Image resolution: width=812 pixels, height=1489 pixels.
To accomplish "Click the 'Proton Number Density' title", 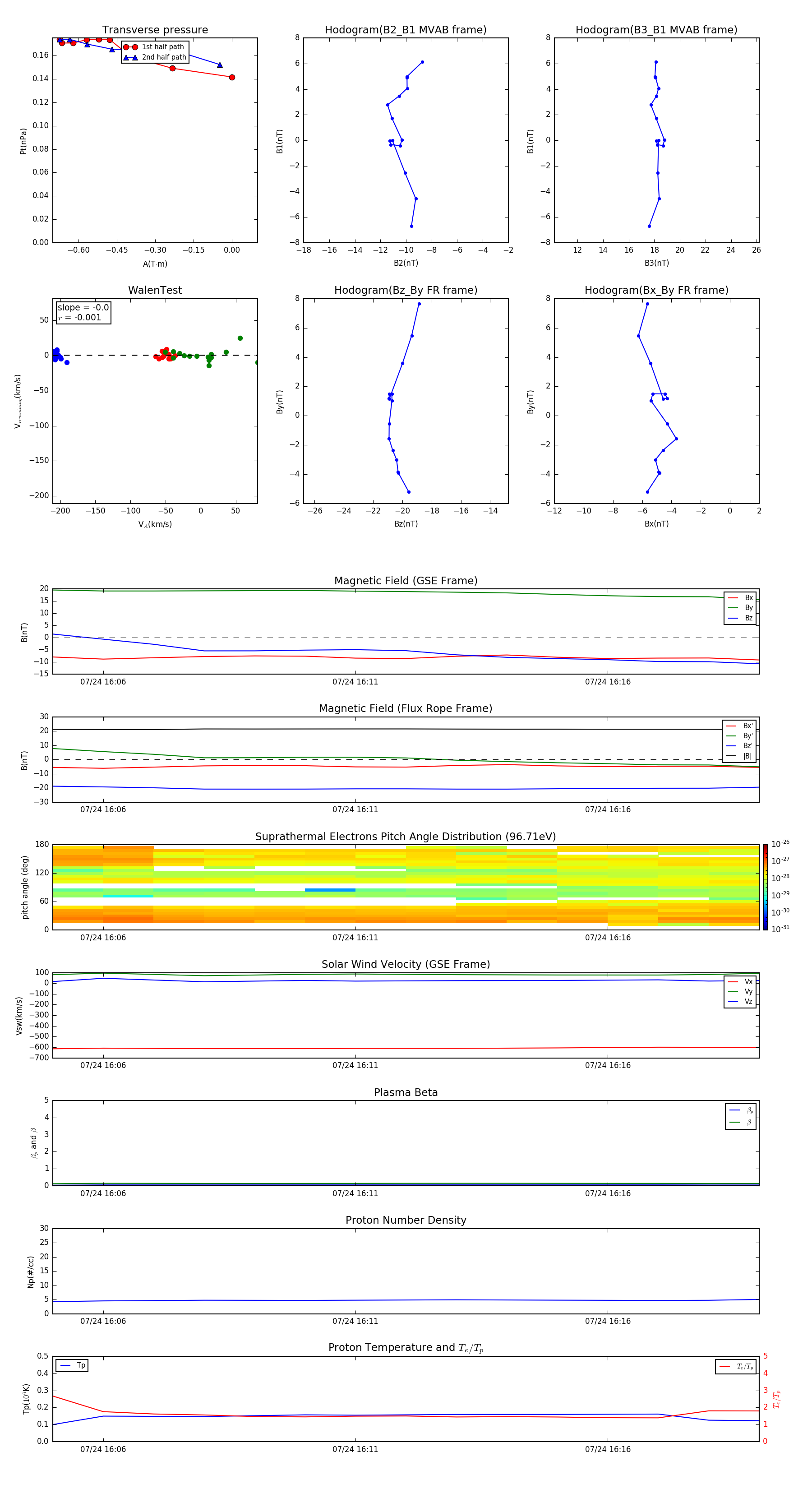I will (406, 1220).
